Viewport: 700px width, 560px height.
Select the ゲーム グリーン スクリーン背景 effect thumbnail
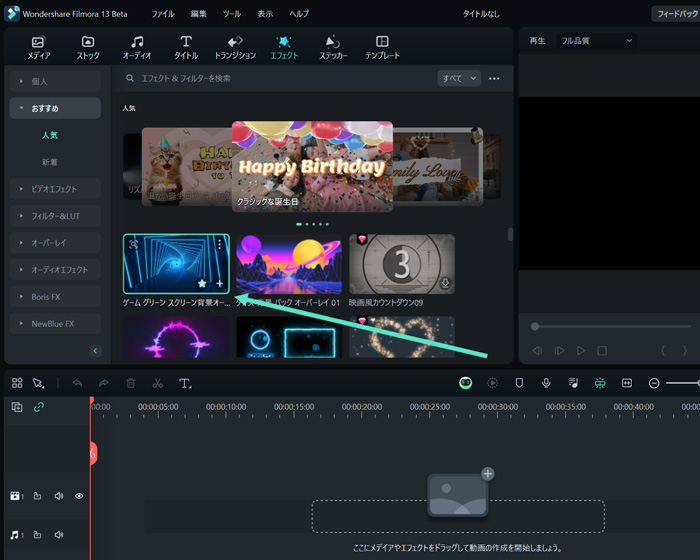pyautogui.click(x=176, y=264)
